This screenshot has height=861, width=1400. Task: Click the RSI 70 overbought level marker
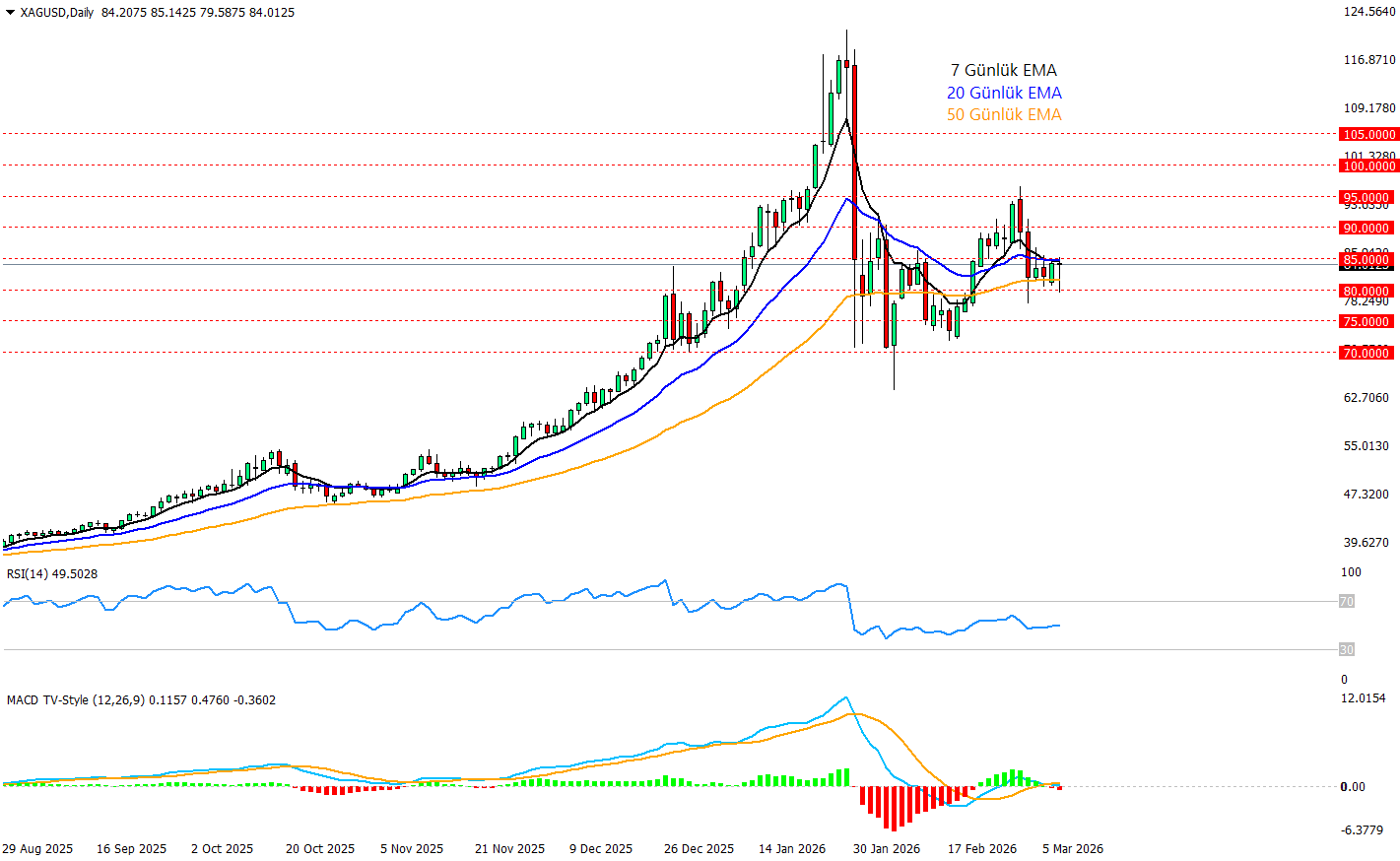[1346, 602]
